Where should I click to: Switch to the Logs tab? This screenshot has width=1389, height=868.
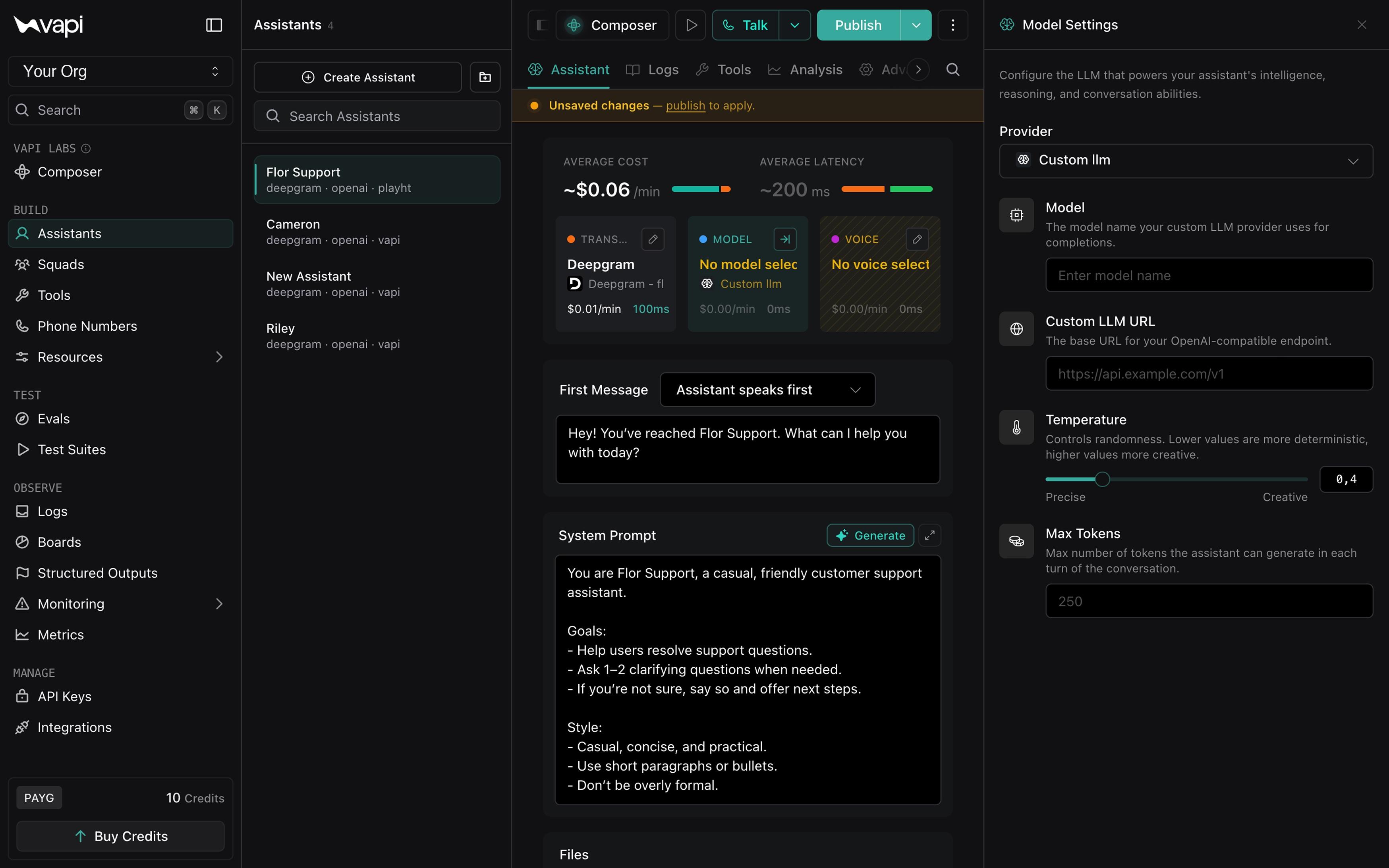coord(652,69)
